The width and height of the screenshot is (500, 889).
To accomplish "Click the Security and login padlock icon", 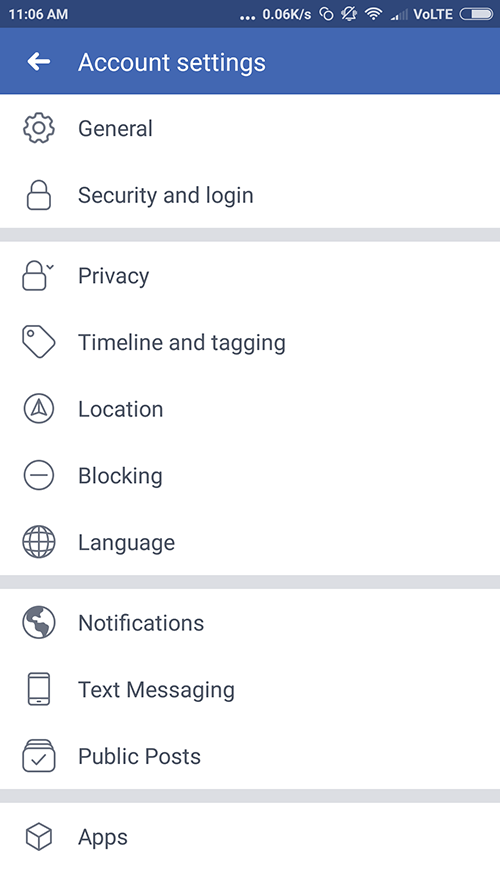I will coord(39,195).
